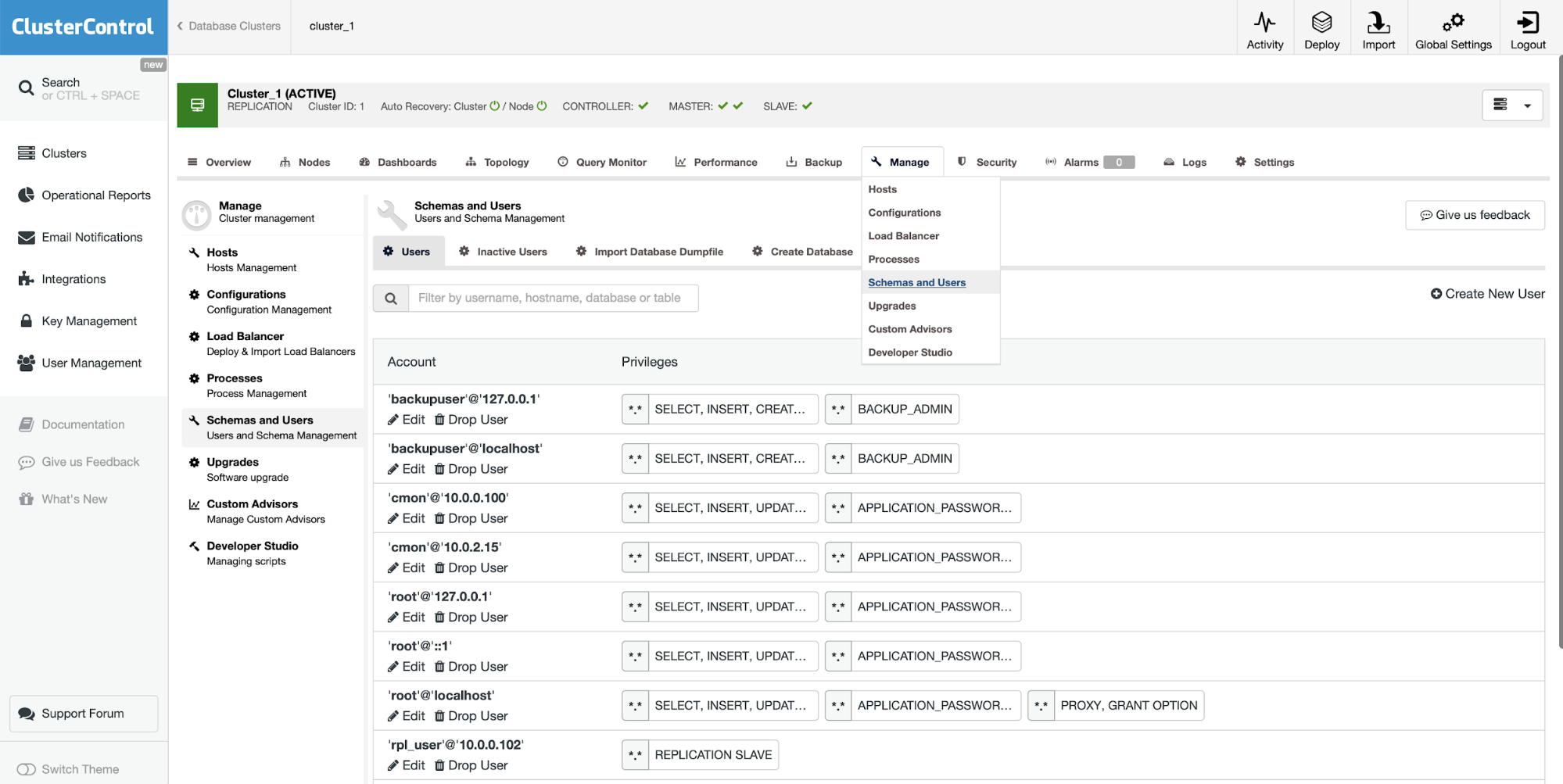
Task: Click the Deploy stack icon
Action: coord(1321,22)
